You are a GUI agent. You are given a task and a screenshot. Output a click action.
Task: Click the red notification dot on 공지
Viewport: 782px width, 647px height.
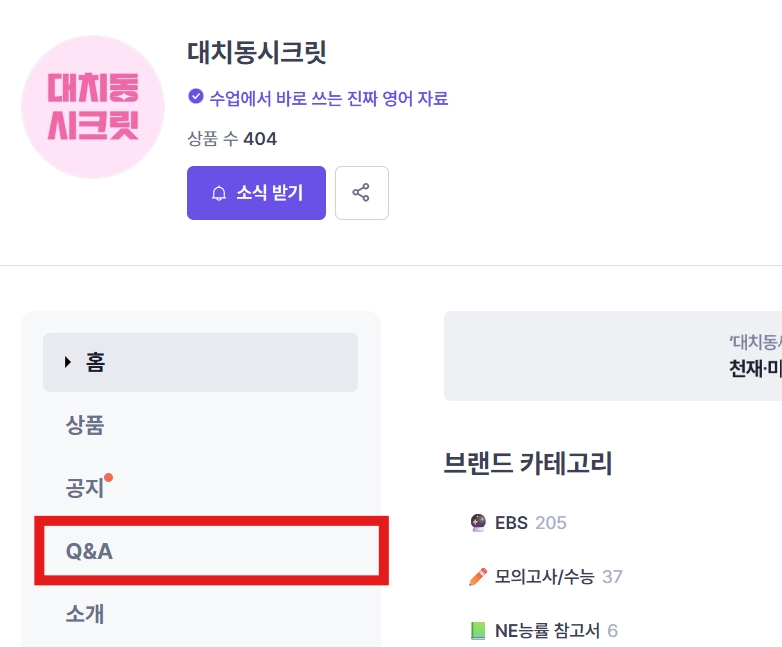point(108,477)
